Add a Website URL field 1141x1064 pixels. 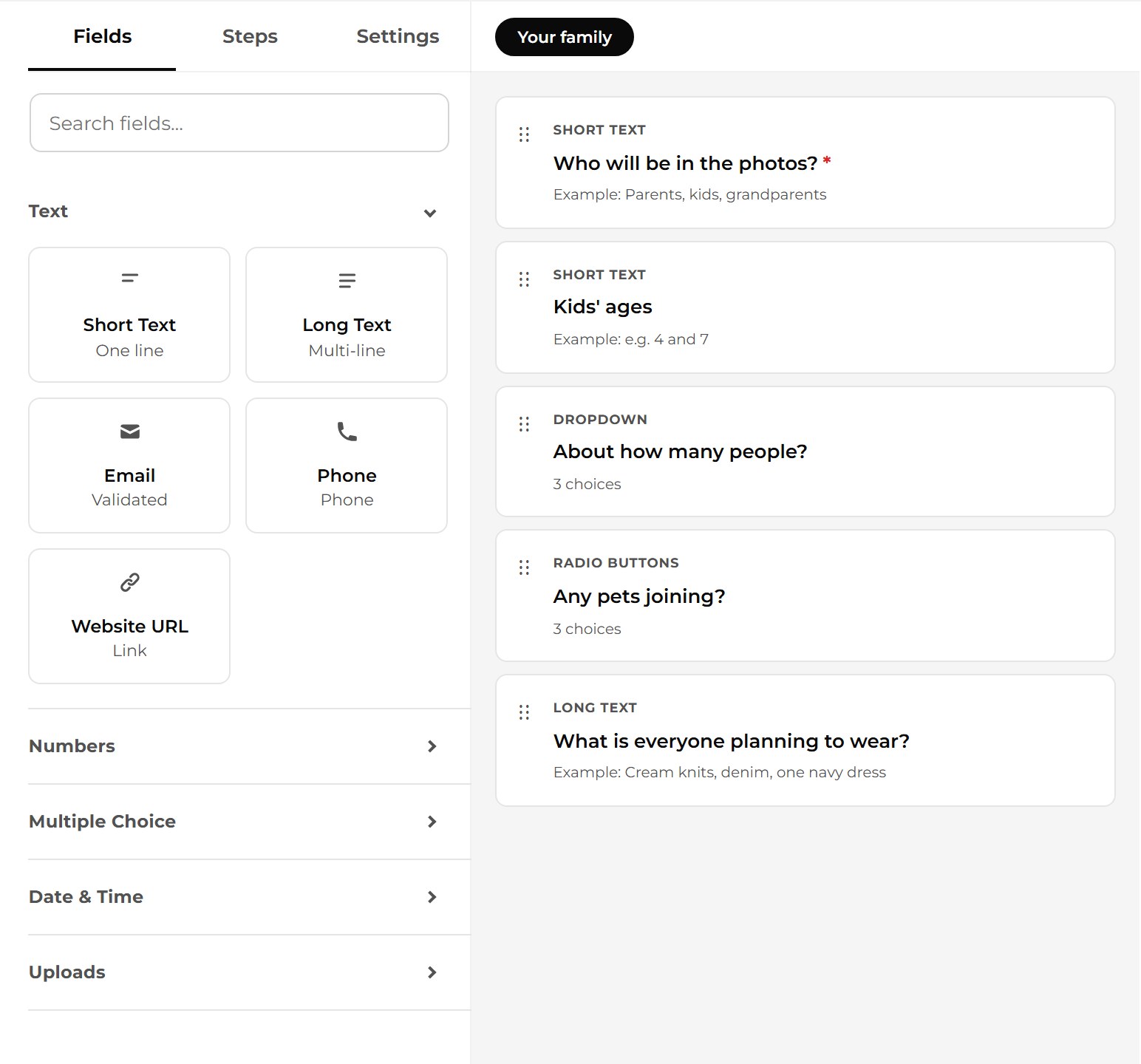point(129,616)
